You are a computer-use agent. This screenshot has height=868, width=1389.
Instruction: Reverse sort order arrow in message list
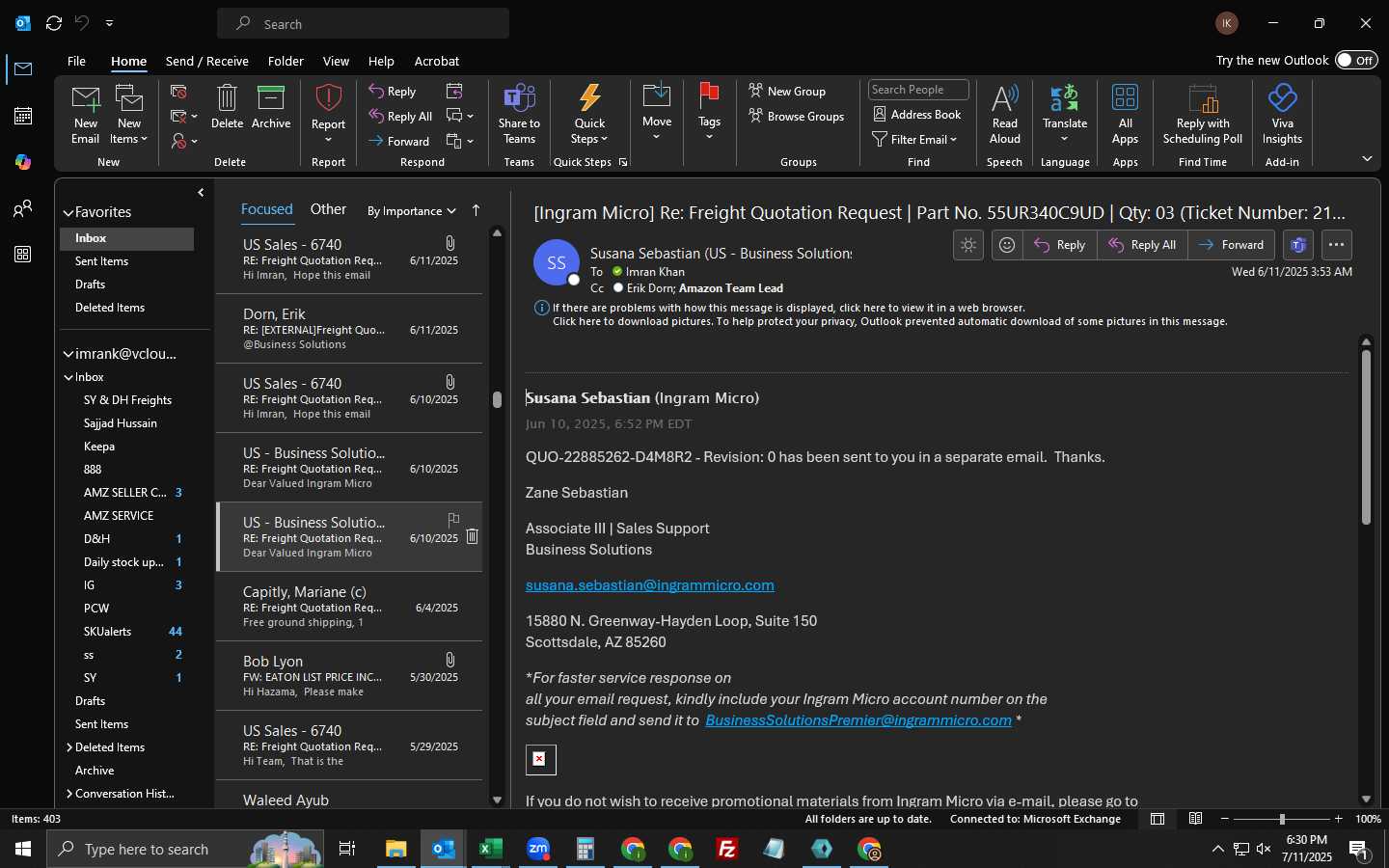[x=476, y=210]
